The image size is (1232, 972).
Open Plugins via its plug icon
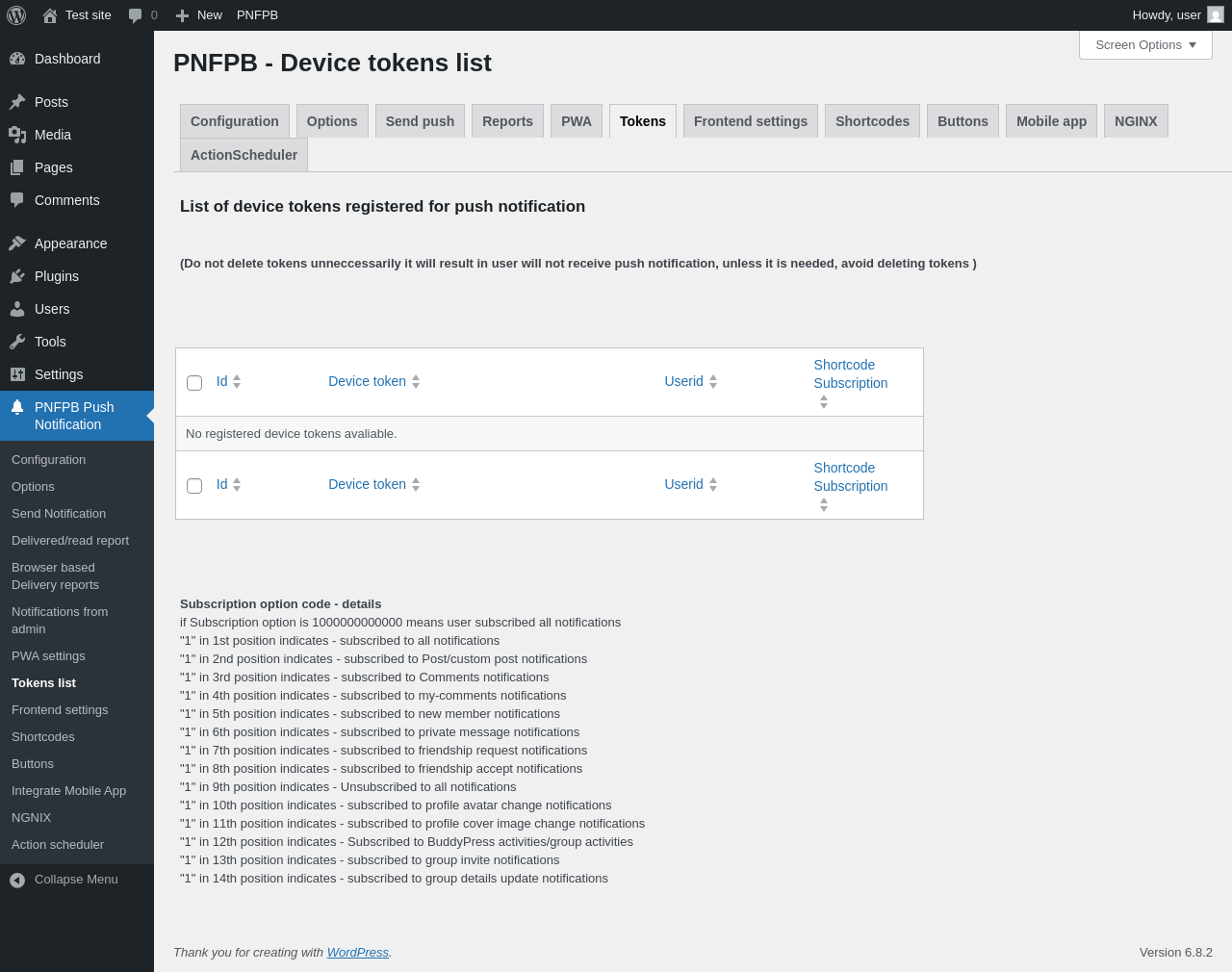[x=17, y=276]
